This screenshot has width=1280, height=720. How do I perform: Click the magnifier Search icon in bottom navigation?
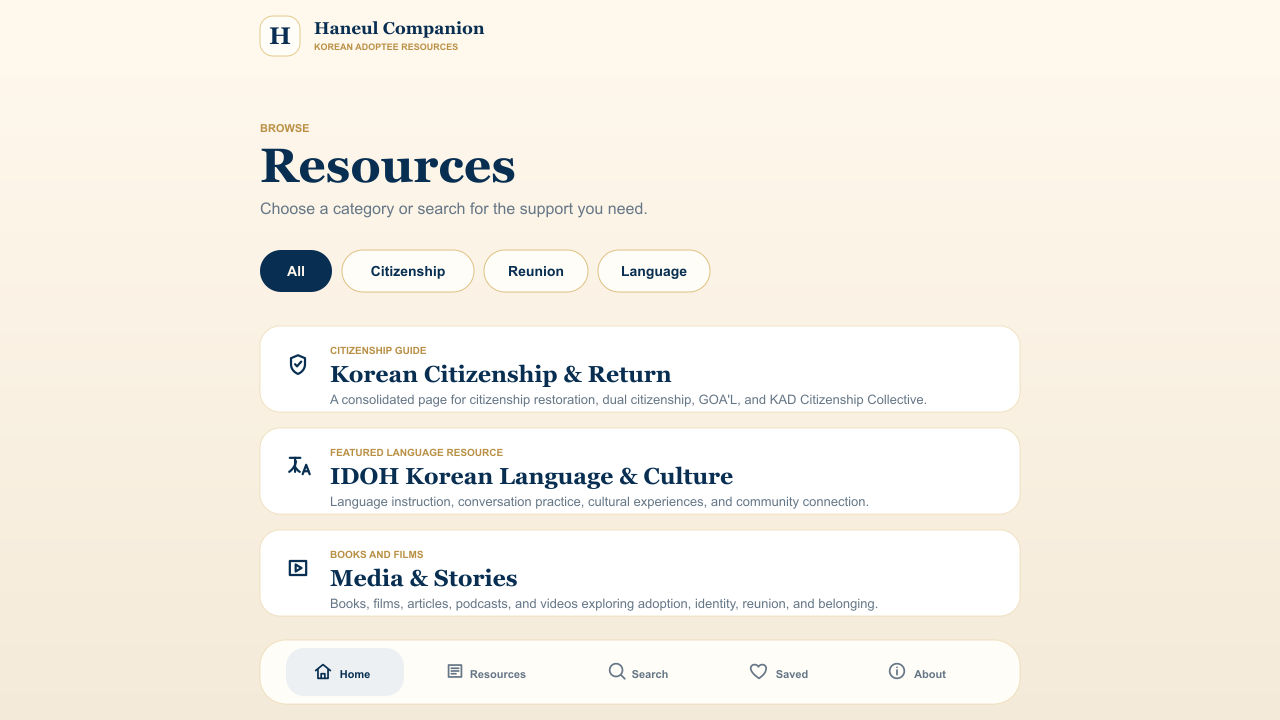(617, 671)
